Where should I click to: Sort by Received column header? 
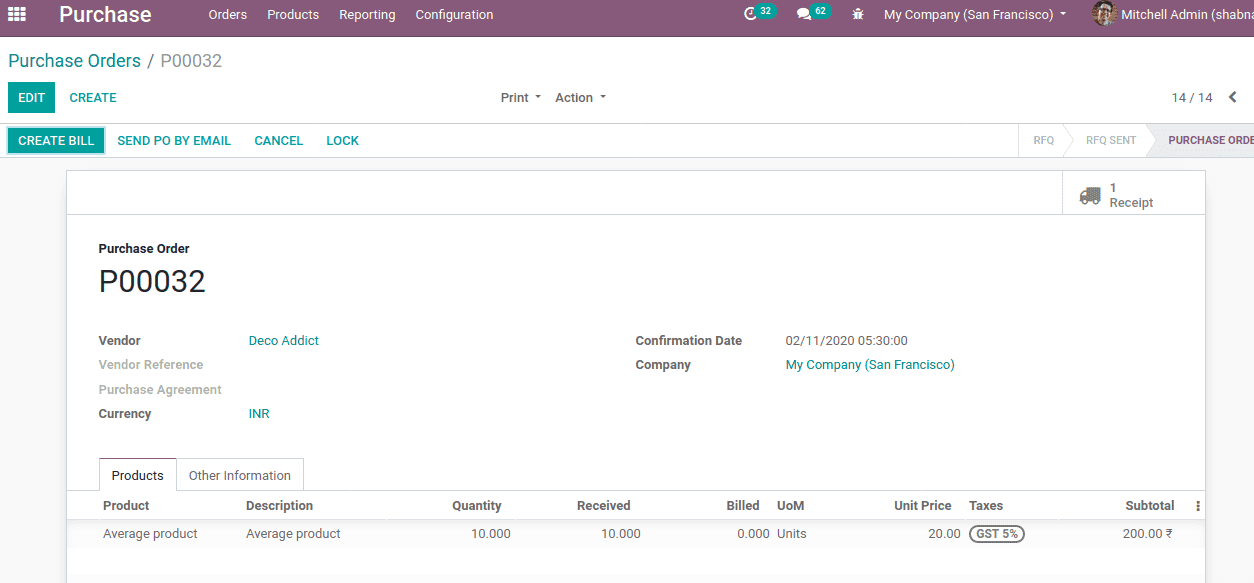point(604,506)
